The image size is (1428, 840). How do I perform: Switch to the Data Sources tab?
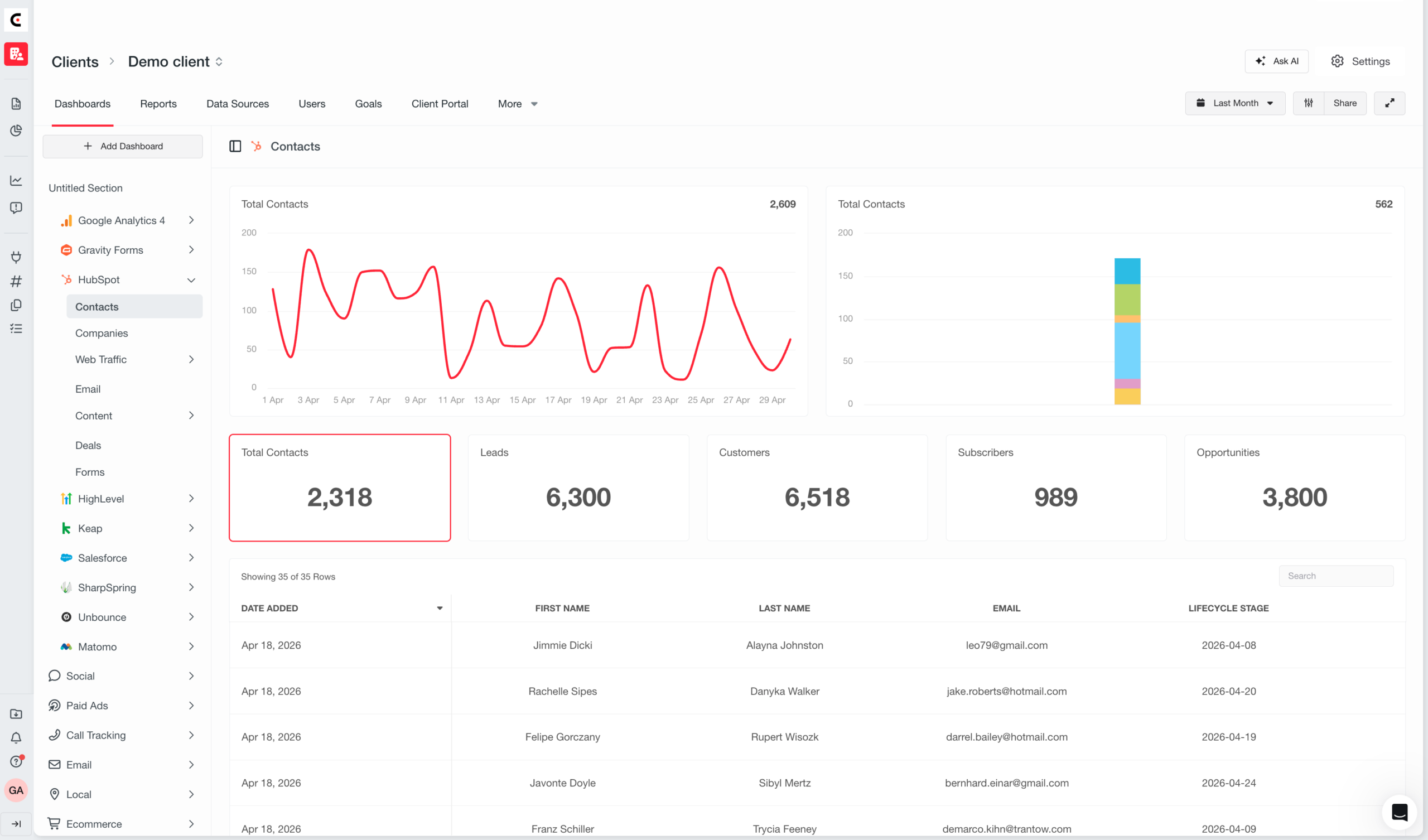[x=238, y=104]
